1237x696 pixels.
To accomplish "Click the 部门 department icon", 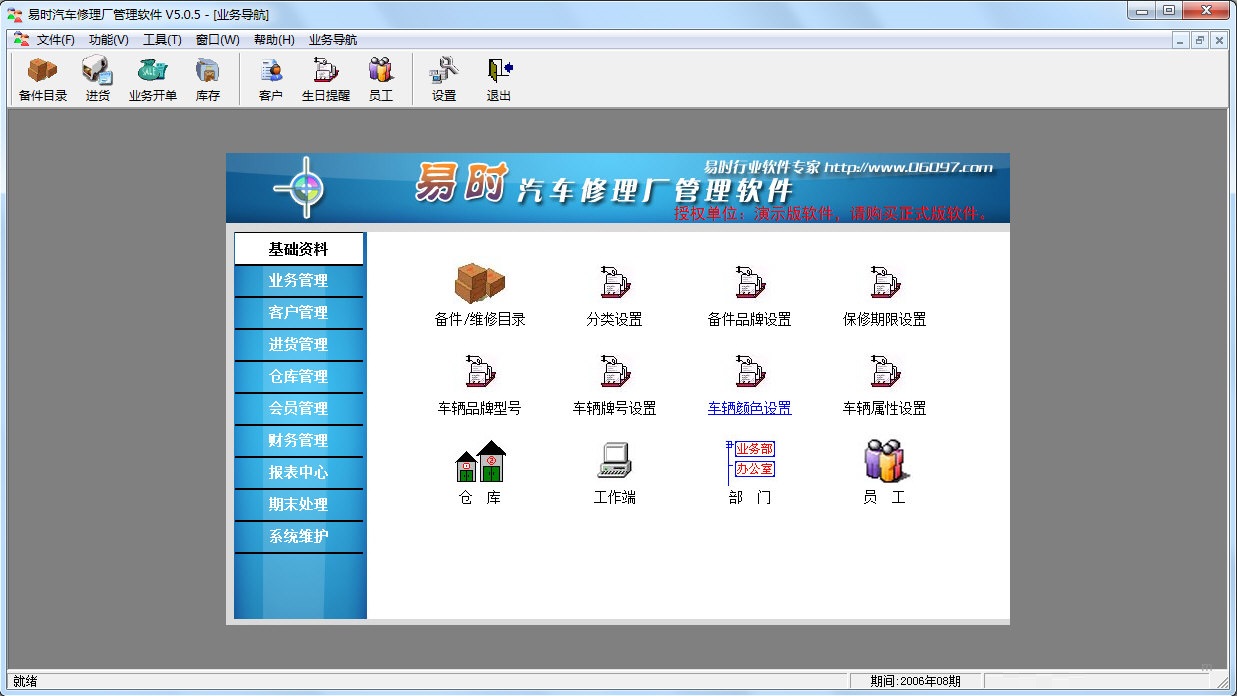I will 750,462.
